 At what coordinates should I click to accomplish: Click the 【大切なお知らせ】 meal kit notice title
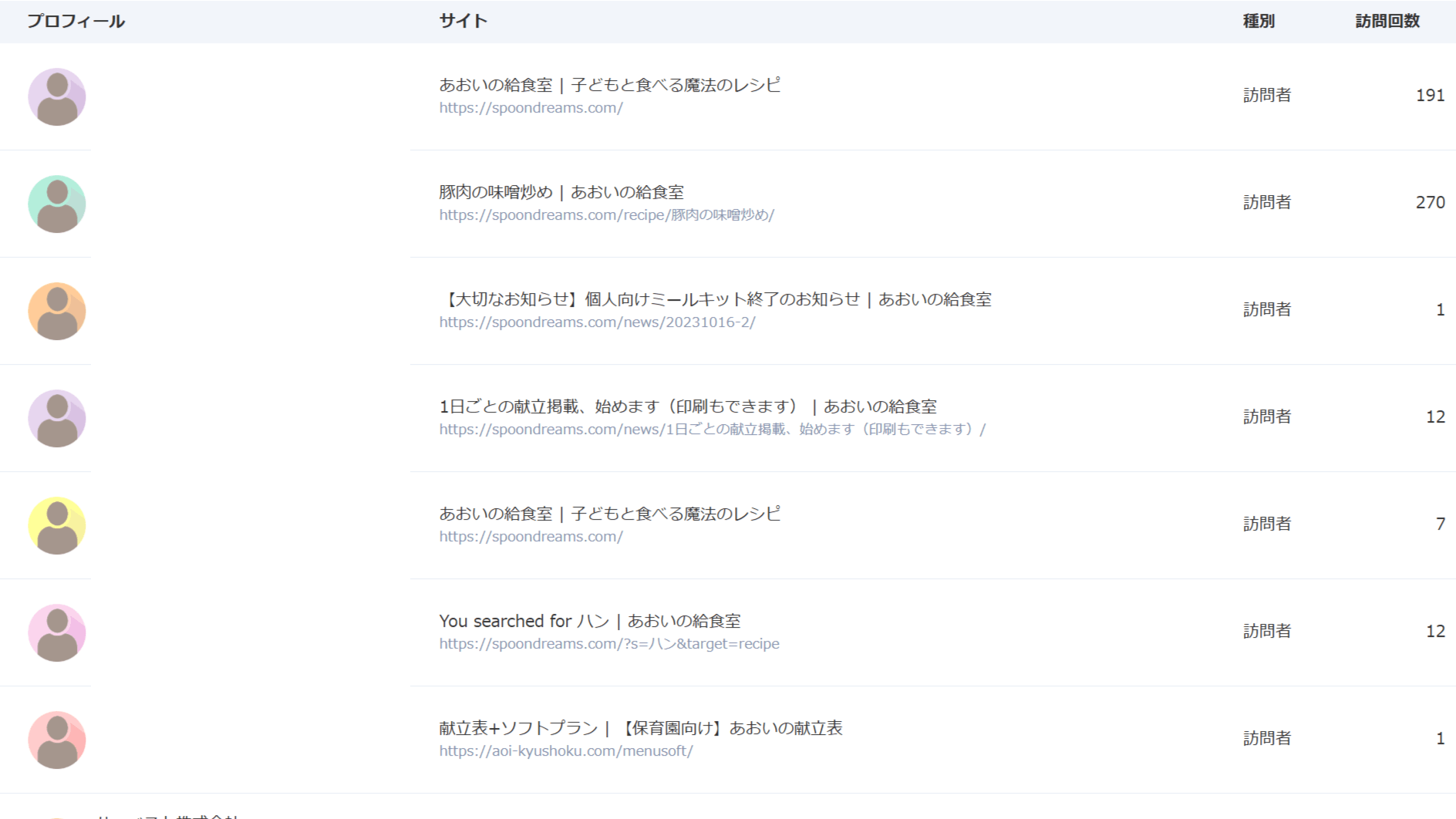[x=714, y=299]
